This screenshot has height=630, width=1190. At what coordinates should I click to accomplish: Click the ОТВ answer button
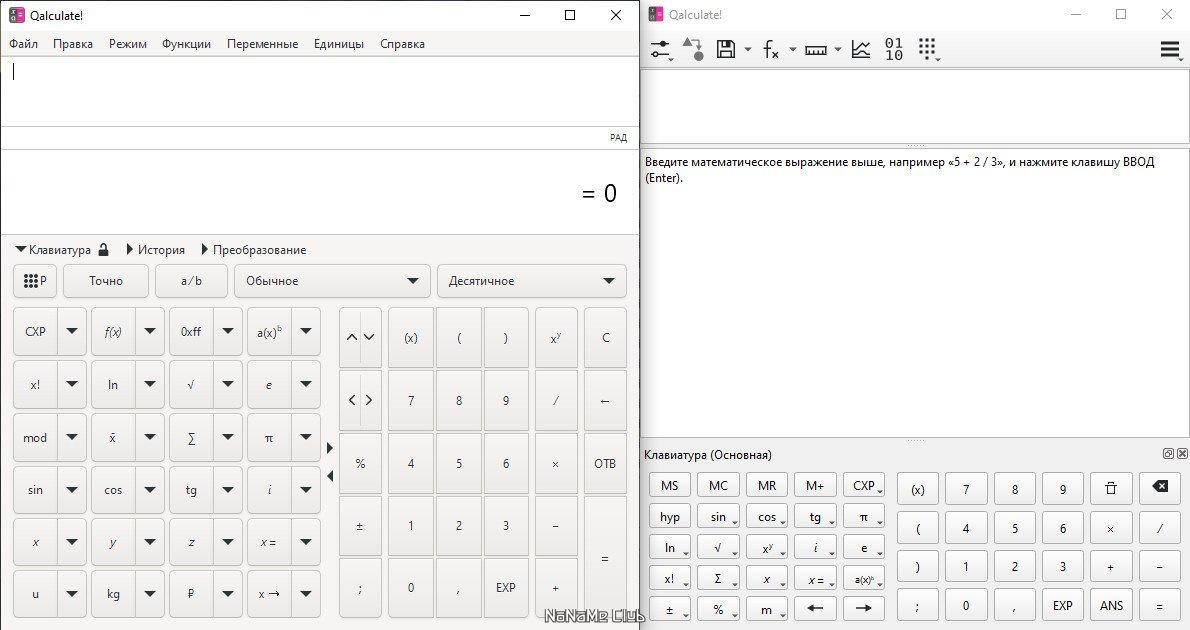605,463
